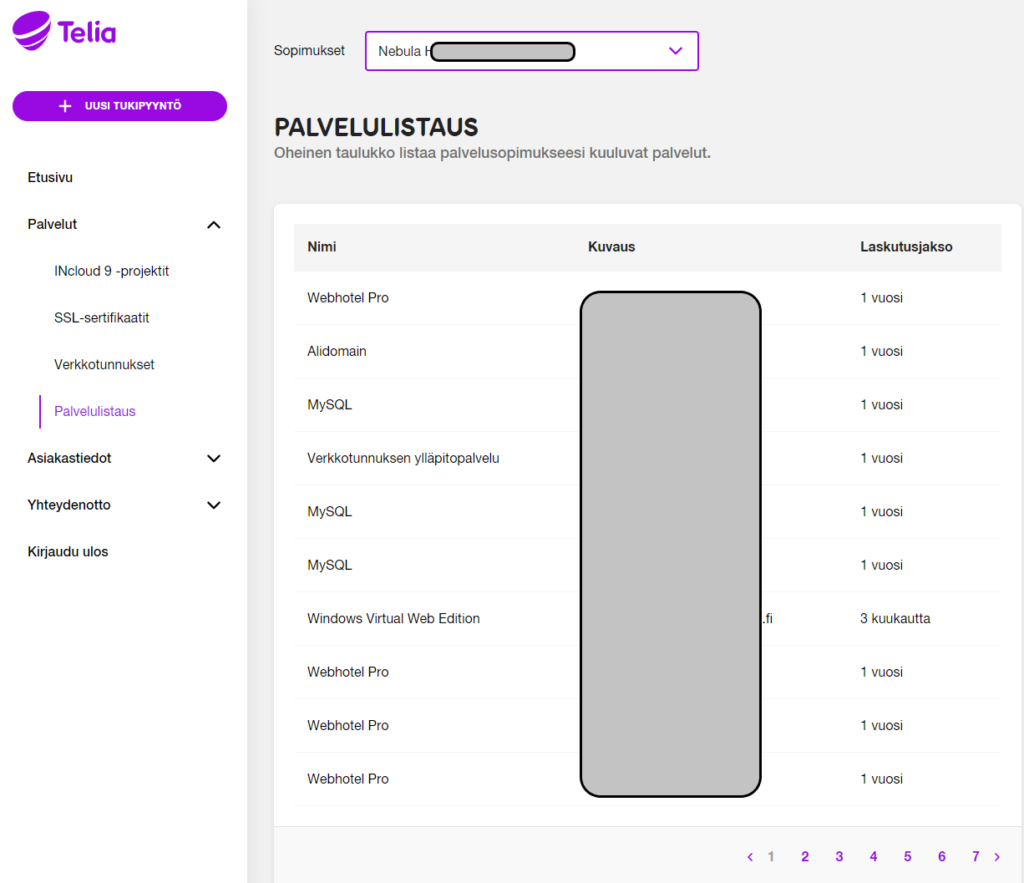1024x883 pixels.
Task: Click the Laskutusjakso column header
Action: click(906, 247)
